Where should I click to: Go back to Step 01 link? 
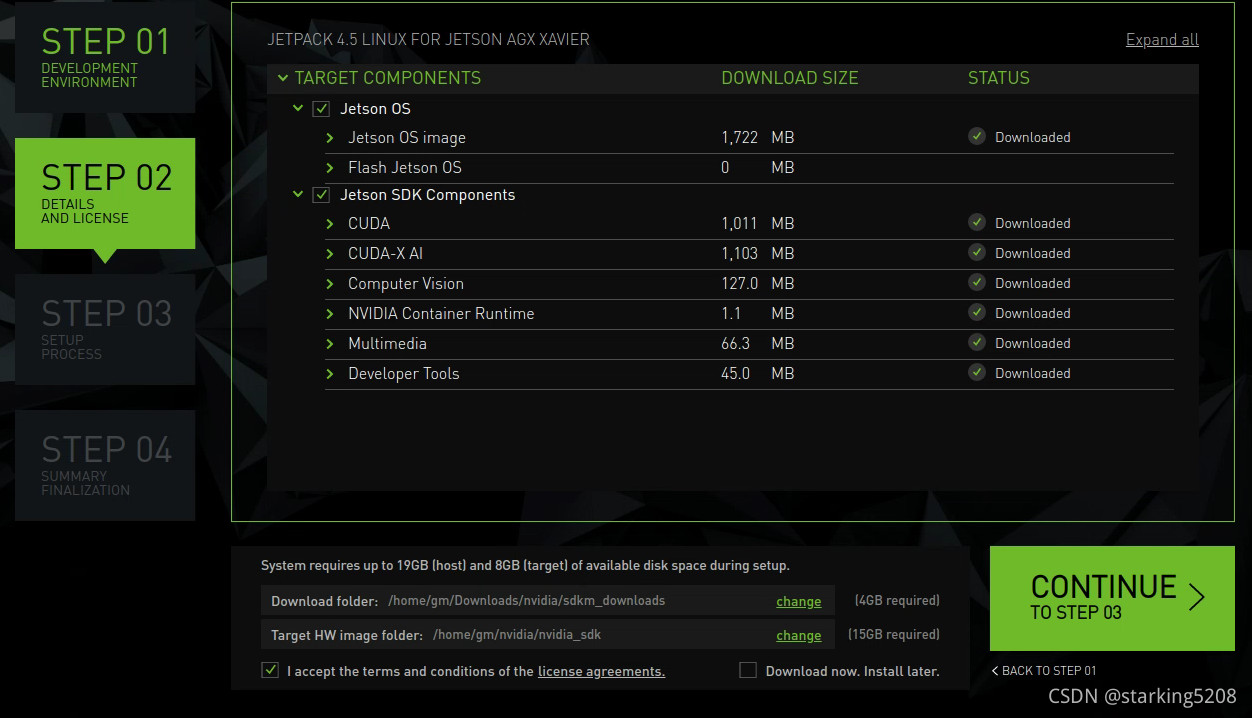coord(1044,671)
